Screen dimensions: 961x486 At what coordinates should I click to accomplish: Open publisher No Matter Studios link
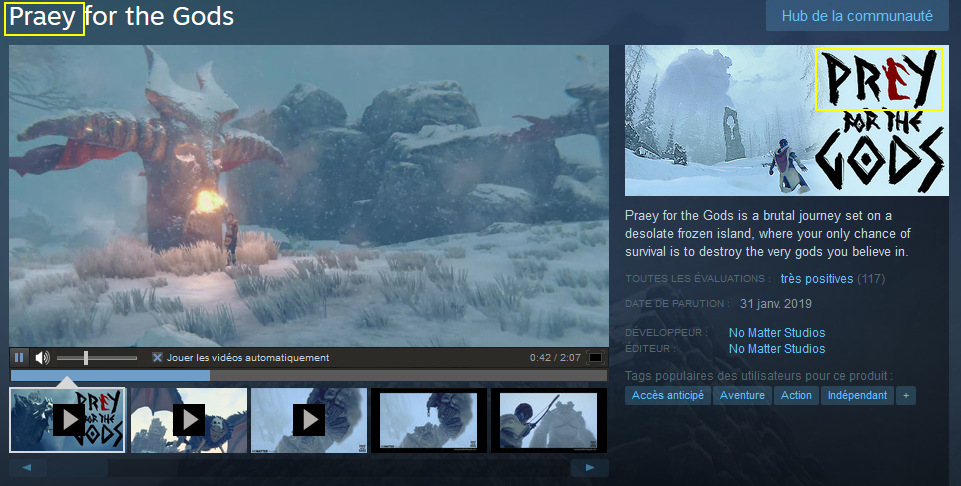point(777,349)
